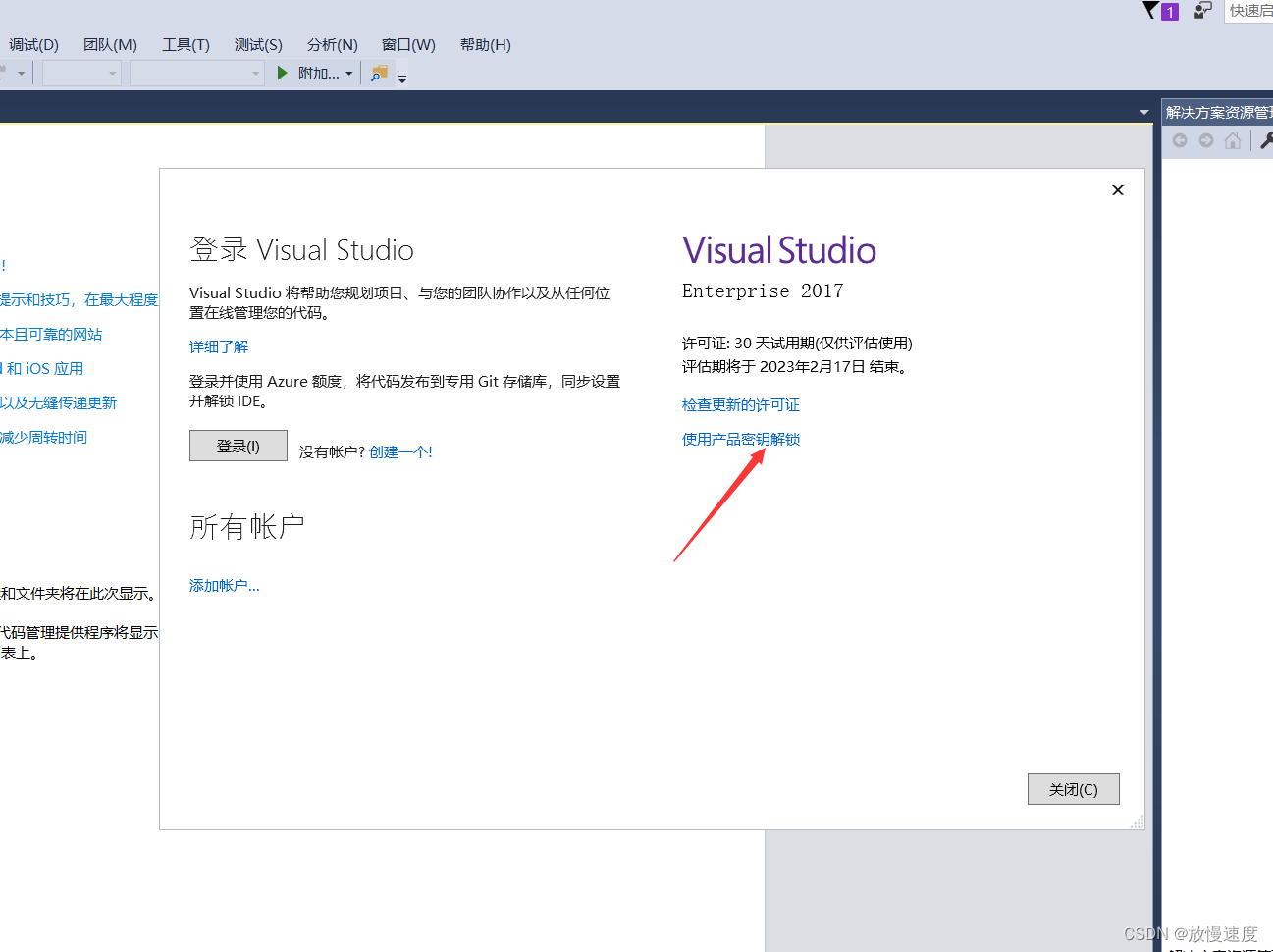This screenshot has height=952, width=1273.
Task: Click the dialog's resize grip corner
Action: pyautogui.click(x=1137, y=821)
